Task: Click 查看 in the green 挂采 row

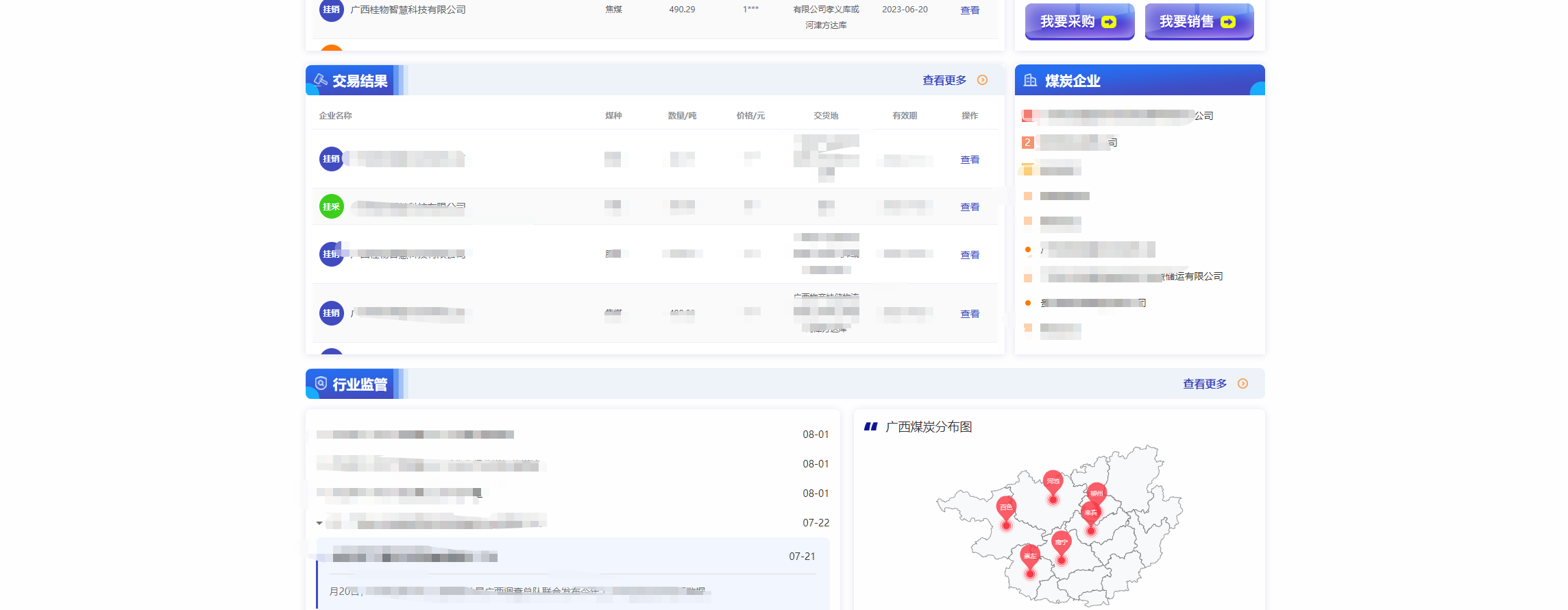Action: point(970,207)
